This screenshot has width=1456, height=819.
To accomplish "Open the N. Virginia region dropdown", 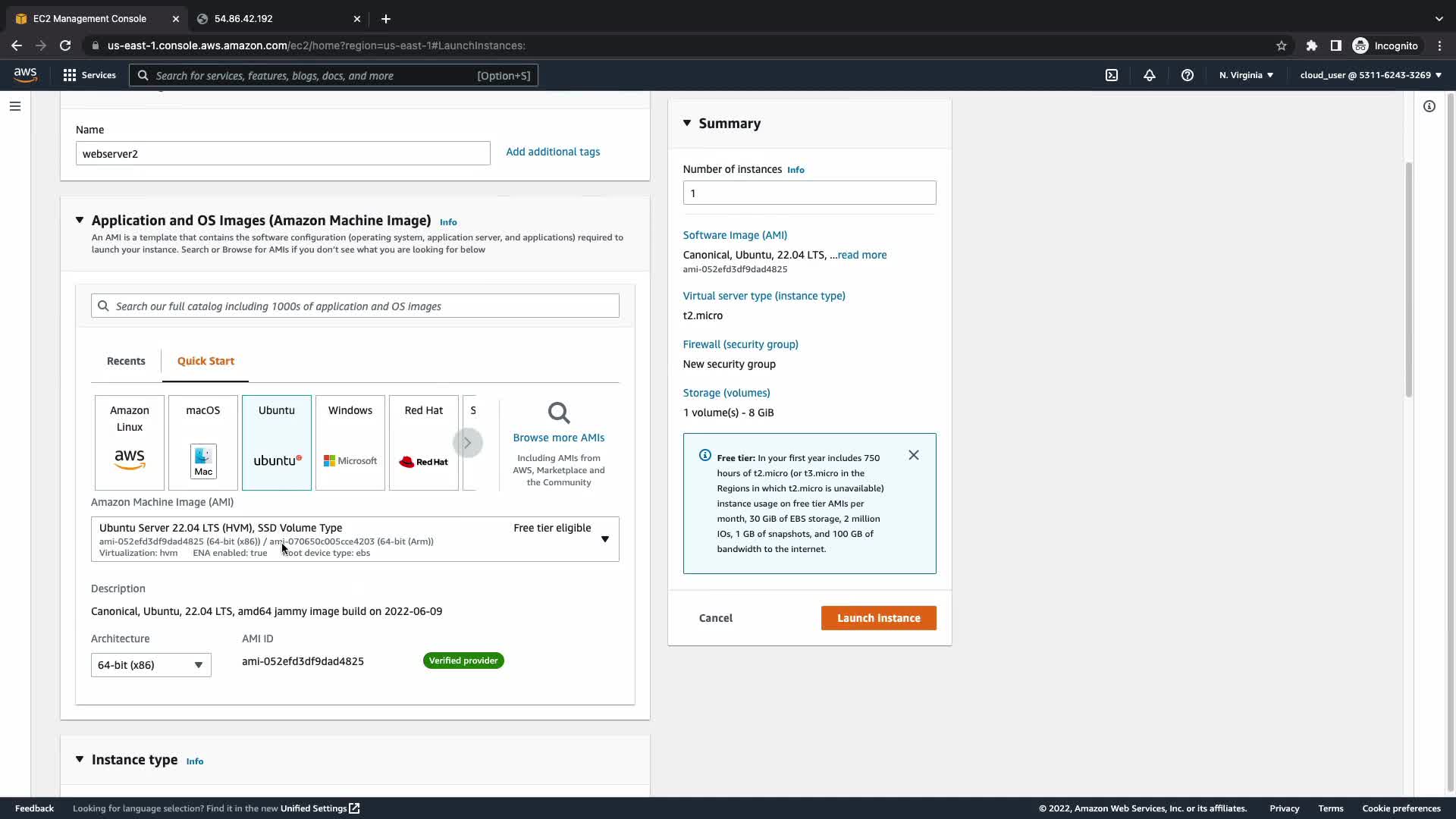I will coord(1246,75).
